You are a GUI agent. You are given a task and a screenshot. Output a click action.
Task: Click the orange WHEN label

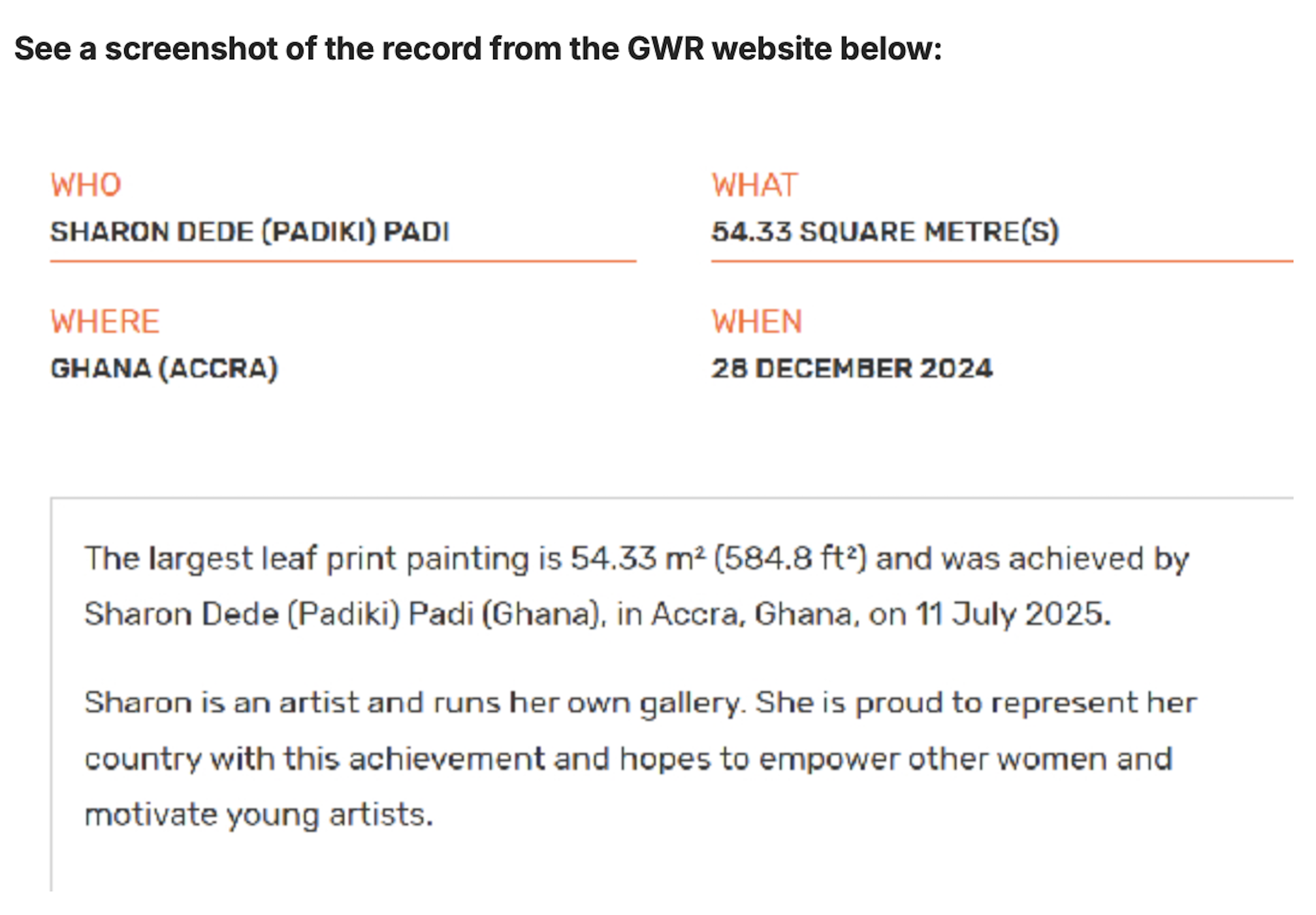[757, 322]
